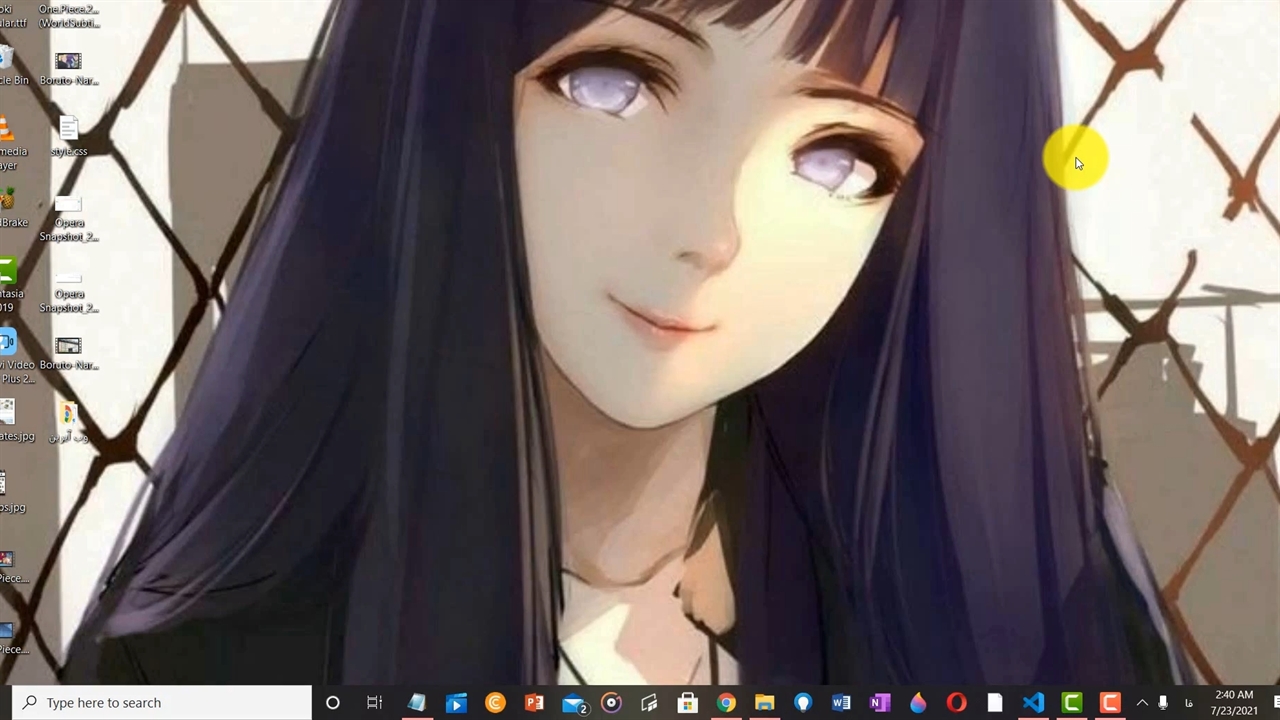
Task: Open Google Chrome from the taskbar
Action: click(726, 703)
